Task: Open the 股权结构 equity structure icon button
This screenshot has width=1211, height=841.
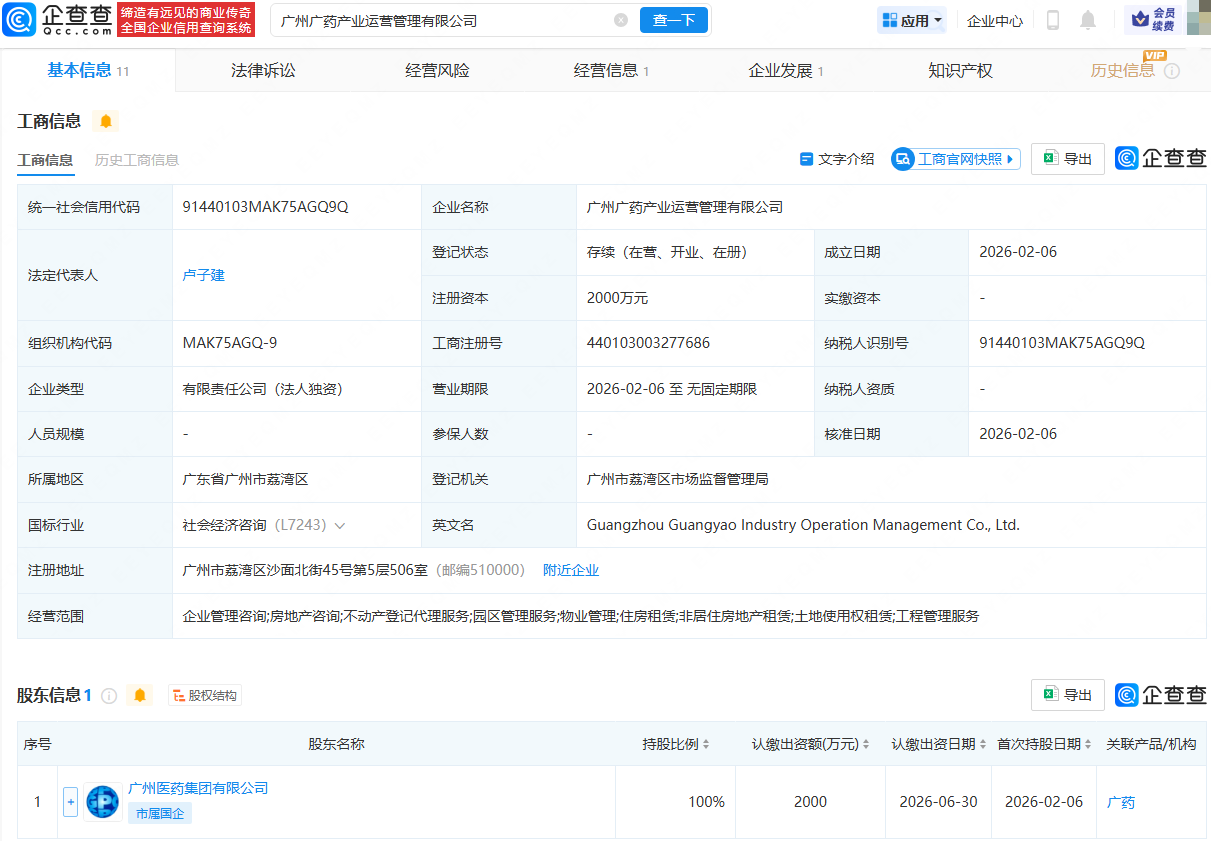Action: coord(204,695)
